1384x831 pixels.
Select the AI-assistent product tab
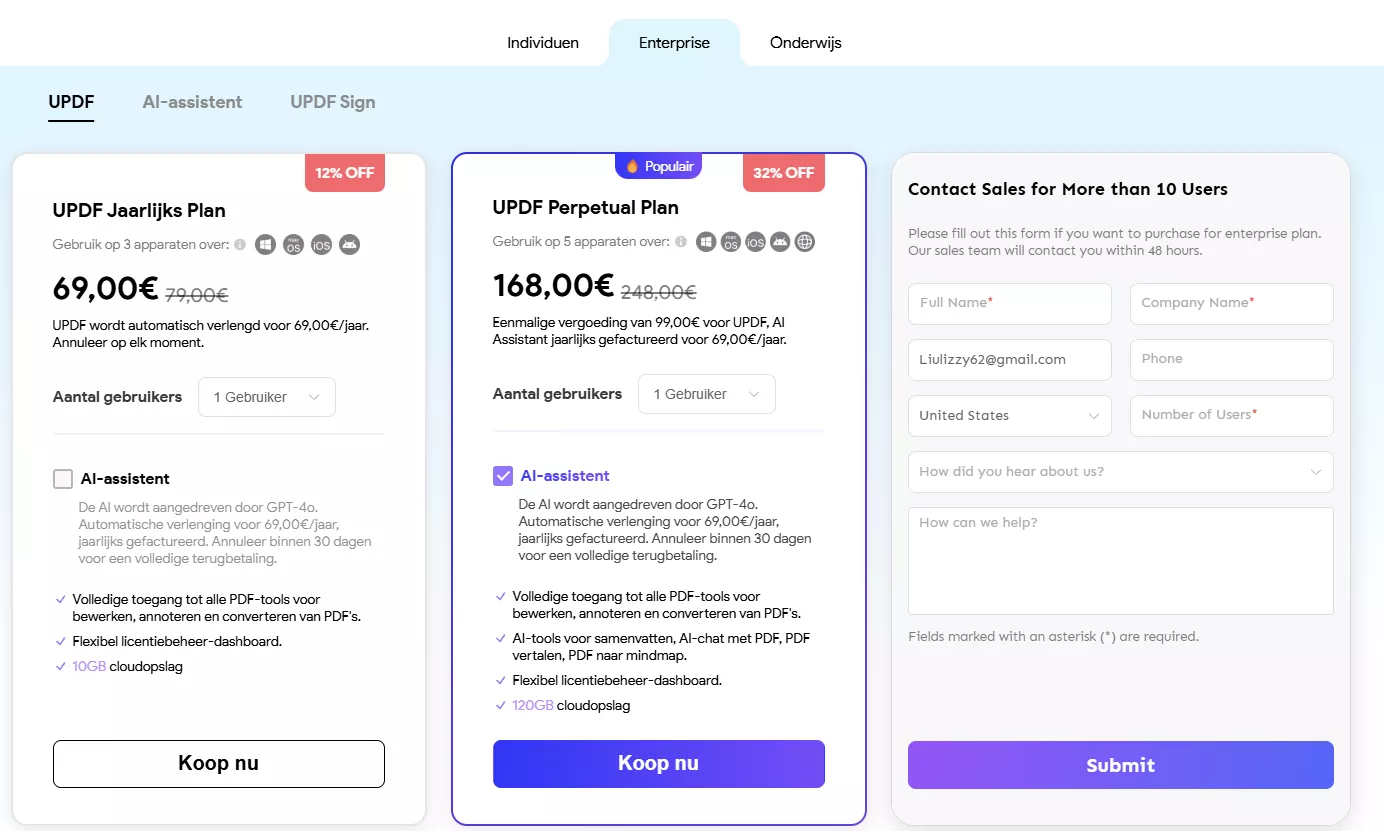coord(192,102)
